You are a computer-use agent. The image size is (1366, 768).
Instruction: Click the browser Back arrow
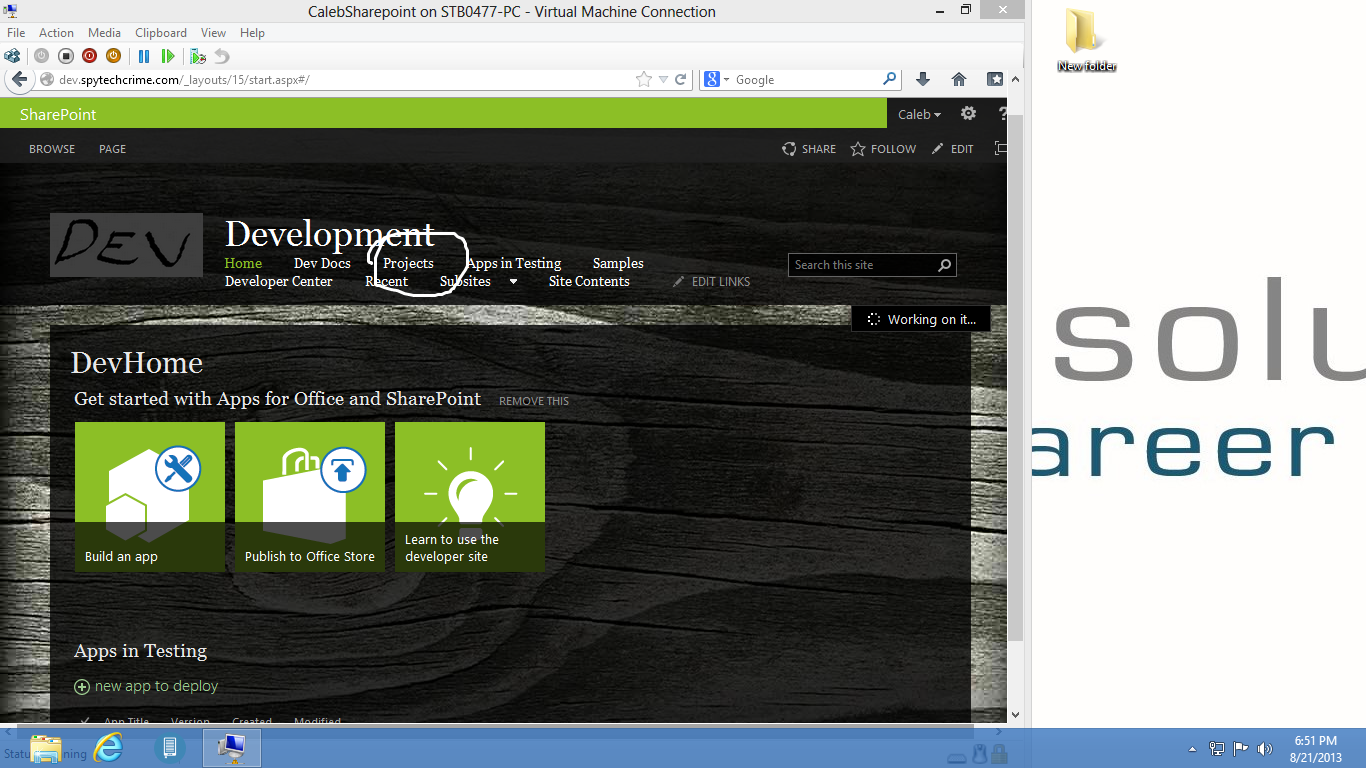coord(18,79)
